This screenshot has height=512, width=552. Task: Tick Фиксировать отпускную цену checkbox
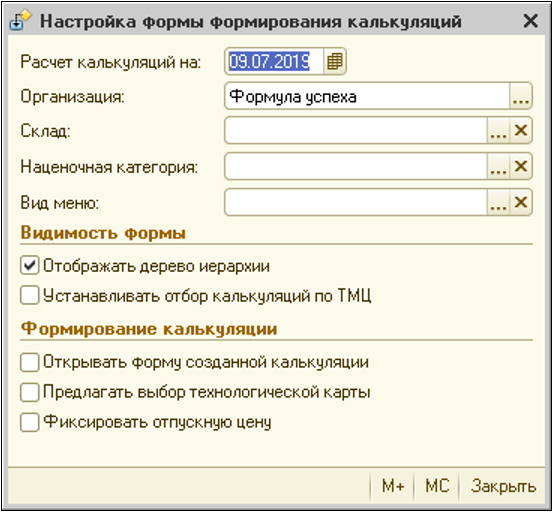pyautogui.click(x=30, y=422)
